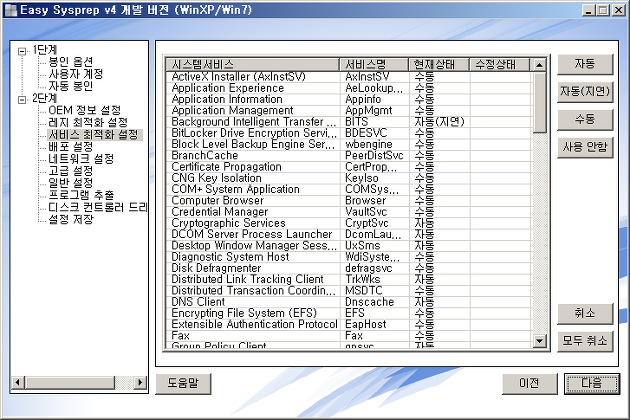
Task: Click tree panel scroll left arrow
Action: click(18, 382)
